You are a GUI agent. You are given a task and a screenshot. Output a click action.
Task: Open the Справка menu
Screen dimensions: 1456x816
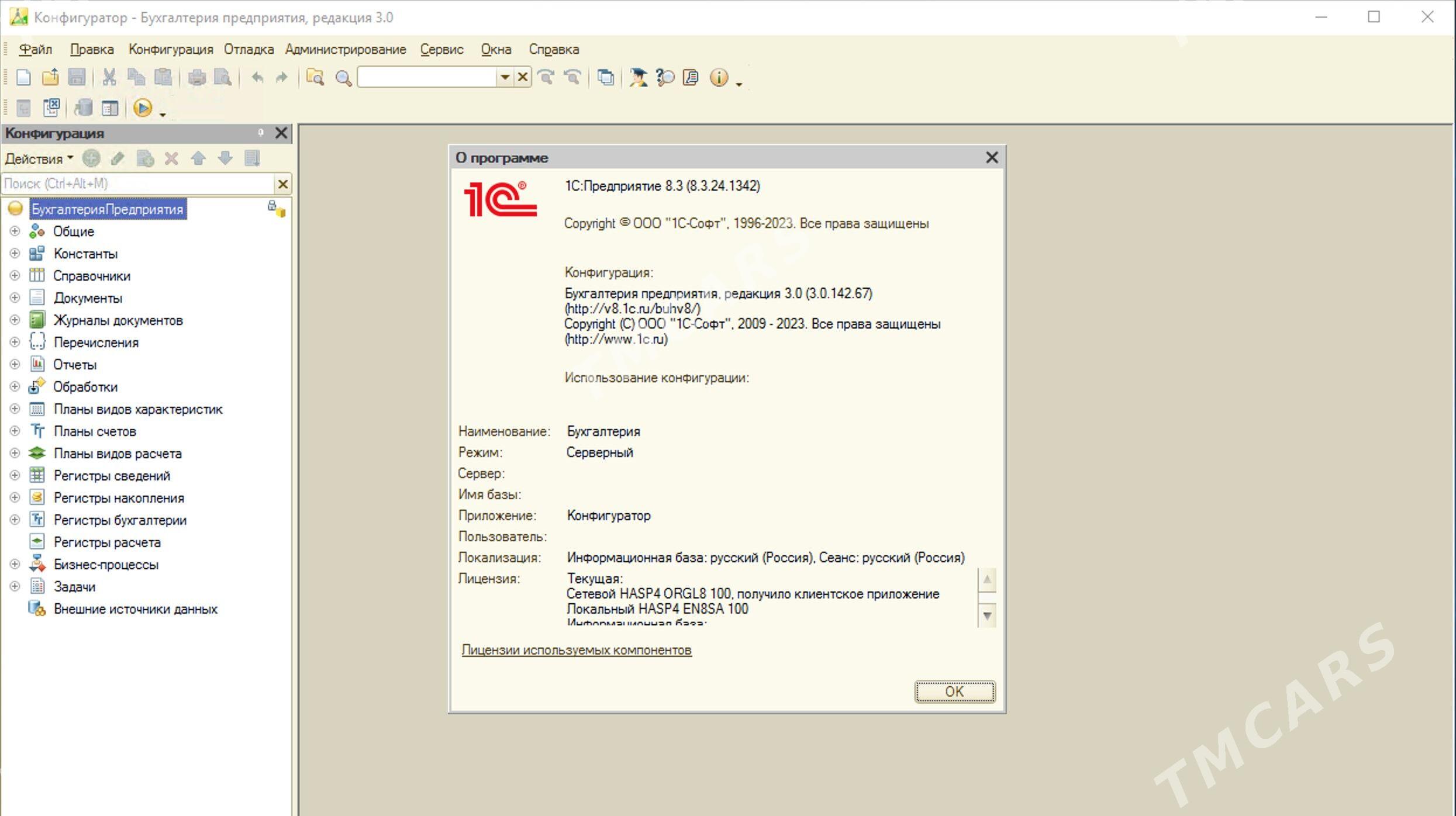pos(554,50)
